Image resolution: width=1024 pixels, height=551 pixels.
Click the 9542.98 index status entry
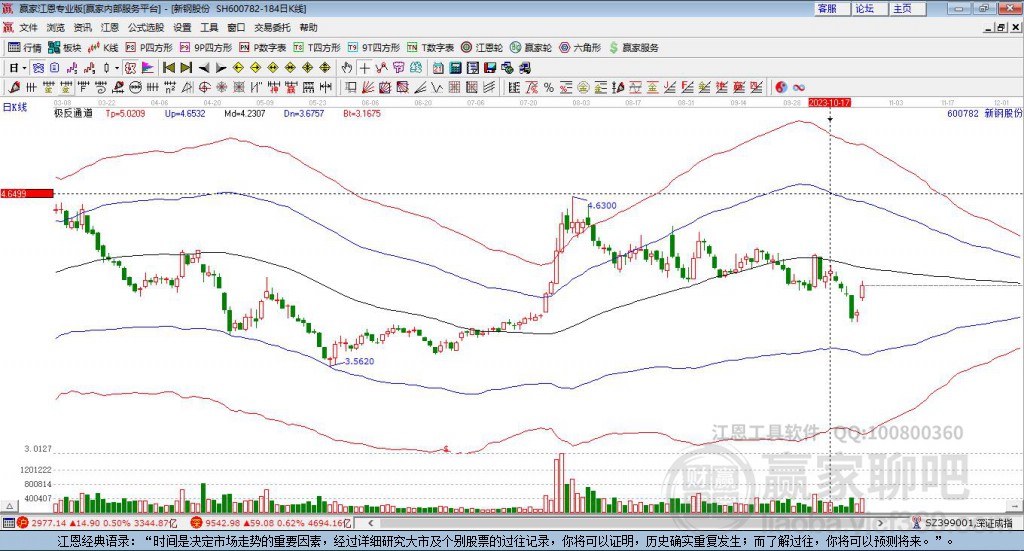point(272,523)
